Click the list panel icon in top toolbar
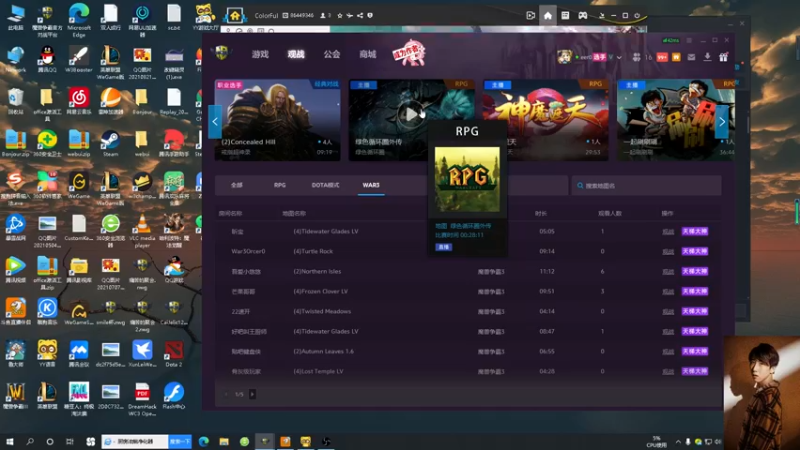This screenshot has height=450, width=800. tap(565, 15)
